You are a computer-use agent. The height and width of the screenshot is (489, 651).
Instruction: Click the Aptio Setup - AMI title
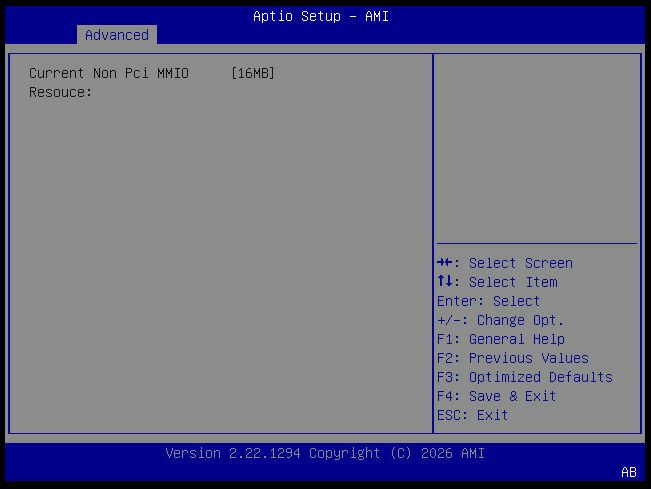[321, 16]
